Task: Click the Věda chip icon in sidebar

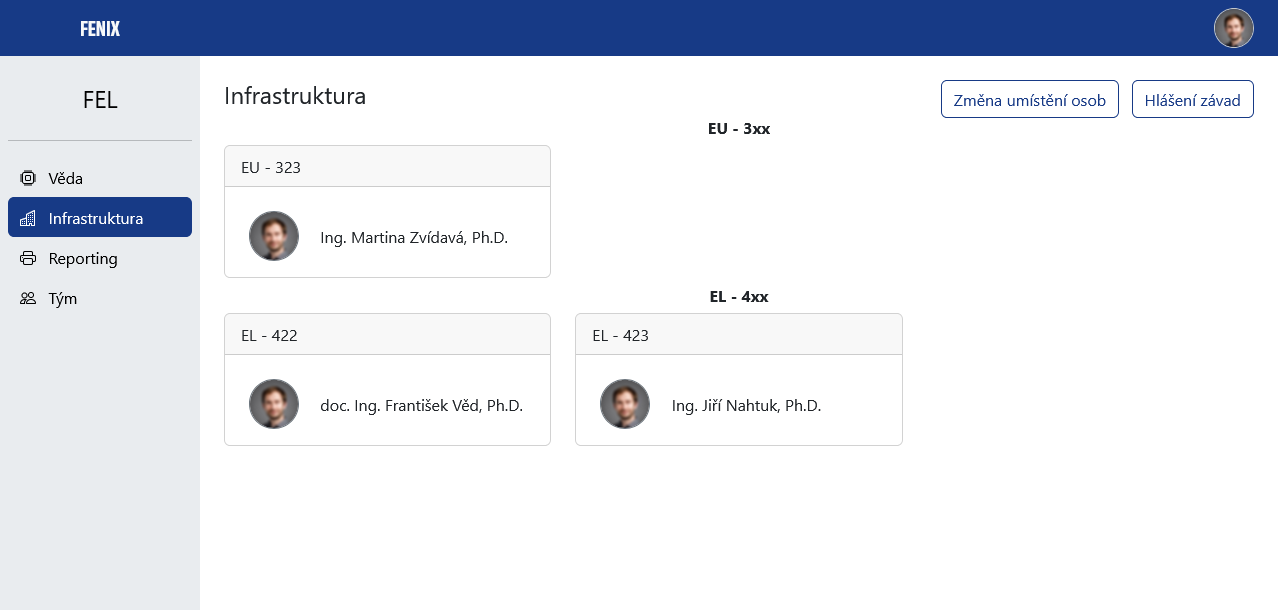Action: (28, 178)
